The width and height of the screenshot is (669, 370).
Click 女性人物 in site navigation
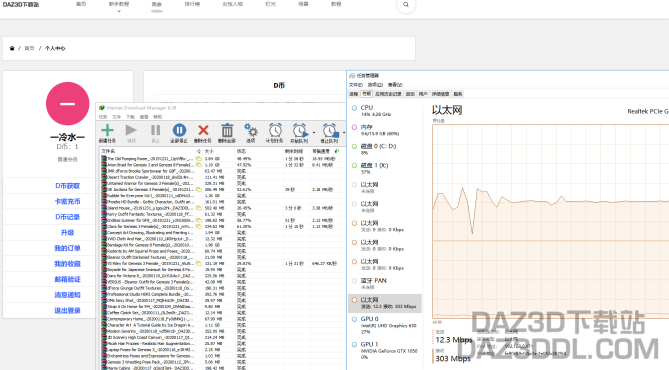pos(233,4)
